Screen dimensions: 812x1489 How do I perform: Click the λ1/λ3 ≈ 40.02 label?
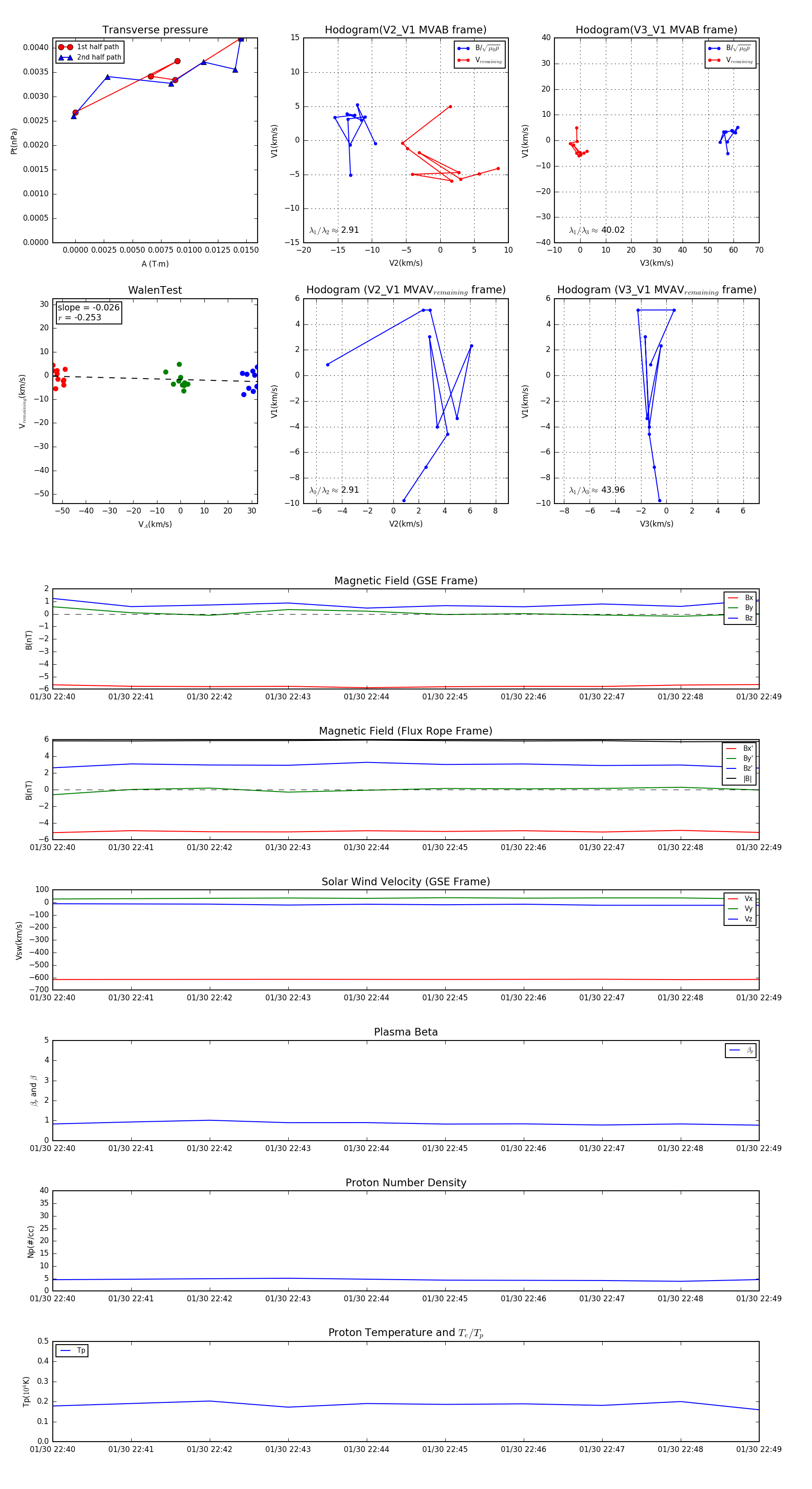pyautogui.click(x=597, y=230)
